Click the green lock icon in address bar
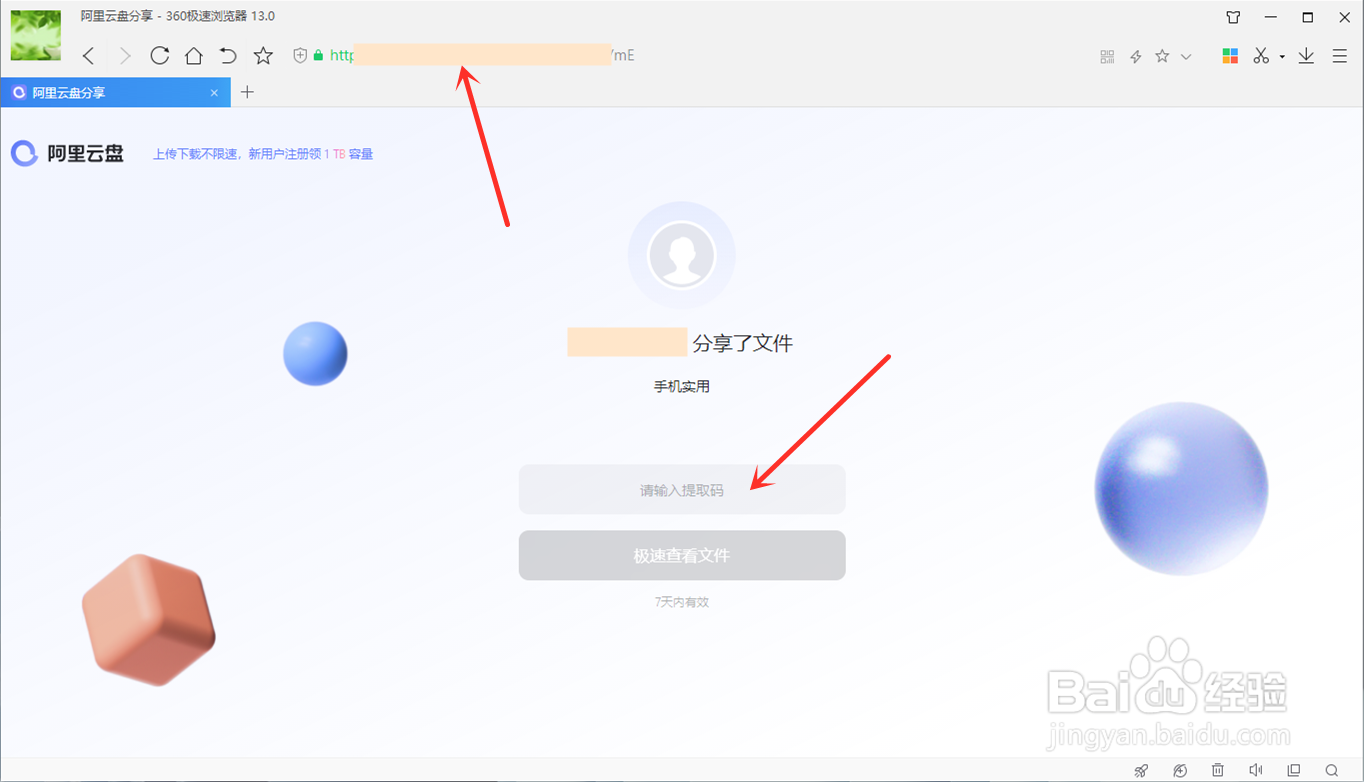This screenshot has width=1364, height=782. [x=319, y=56]
